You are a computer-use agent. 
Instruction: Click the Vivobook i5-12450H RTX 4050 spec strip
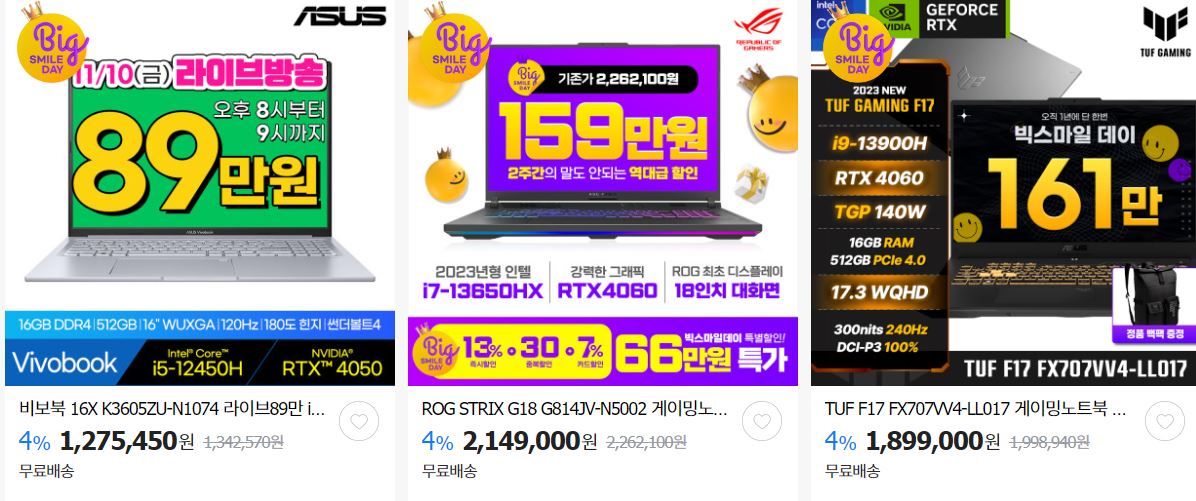tap(200, 362)
